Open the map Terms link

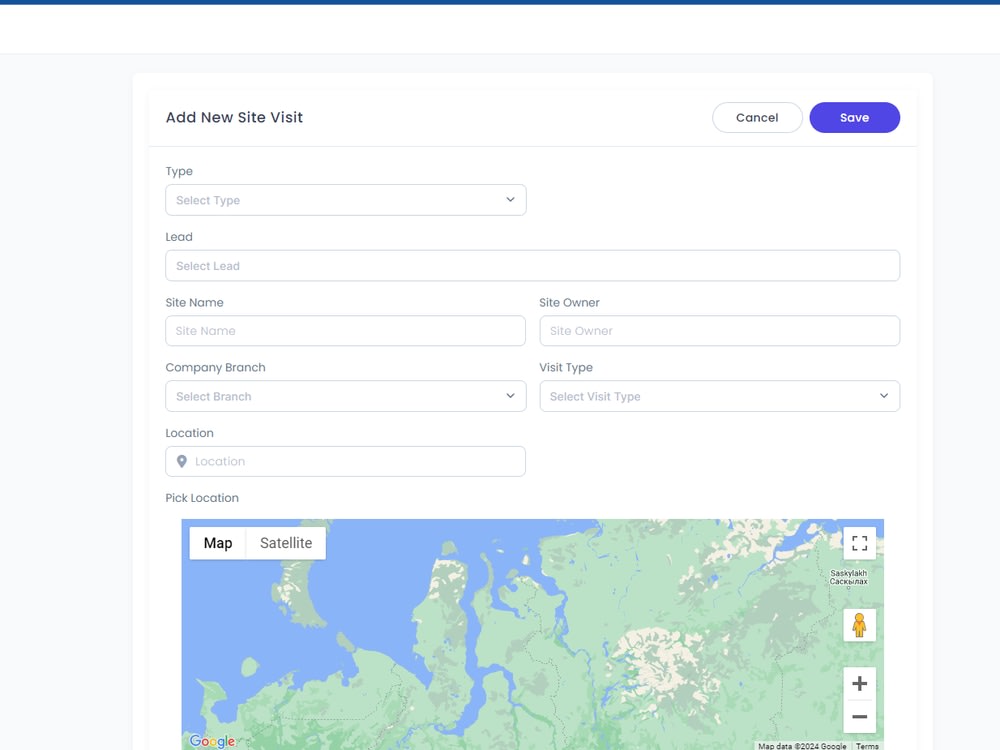tap(867, 746)
